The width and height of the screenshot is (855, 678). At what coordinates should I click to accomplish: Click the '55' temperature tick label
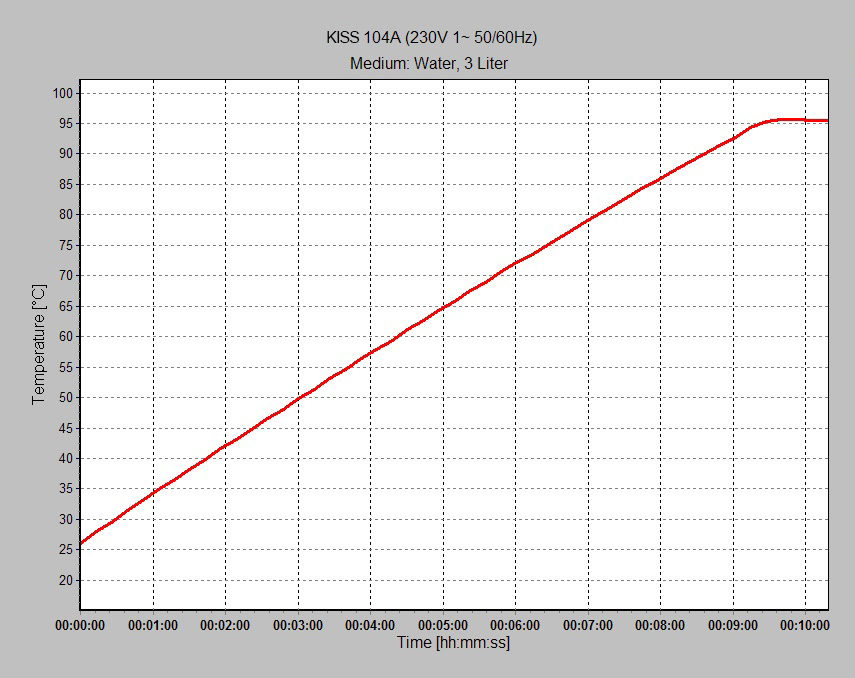click(65, 367)
